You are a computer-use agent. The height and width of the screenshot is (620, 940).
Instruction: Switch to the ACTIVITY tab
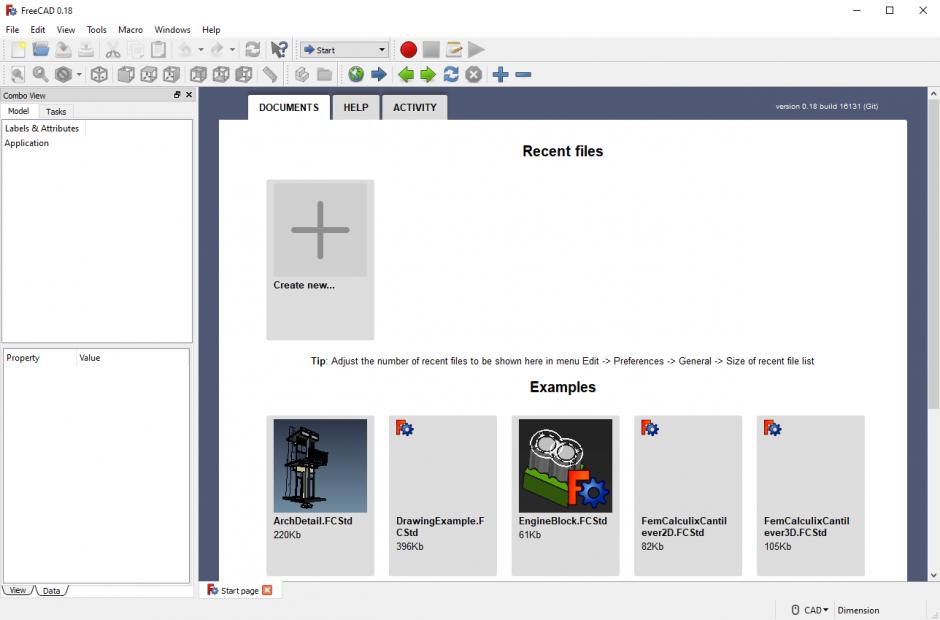point(415,107)
